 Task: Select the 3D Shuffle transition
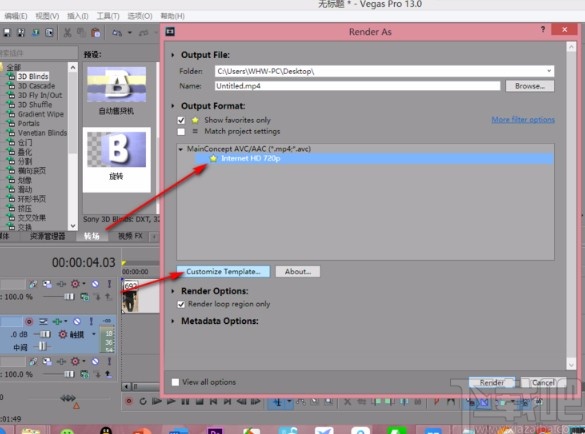35,104
